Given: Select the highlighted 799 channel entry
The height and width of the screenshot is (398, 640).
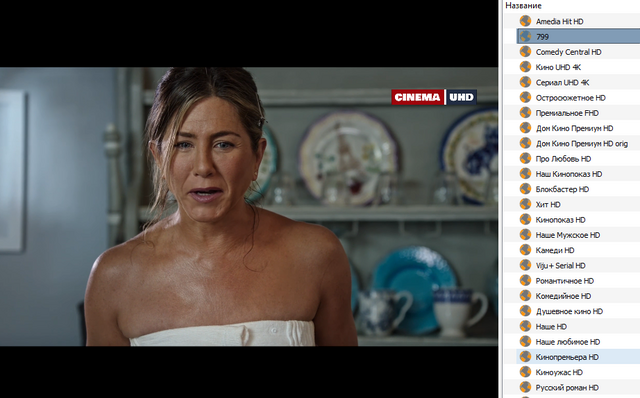Looking at the screenshot, I should (x=578, y=36).
